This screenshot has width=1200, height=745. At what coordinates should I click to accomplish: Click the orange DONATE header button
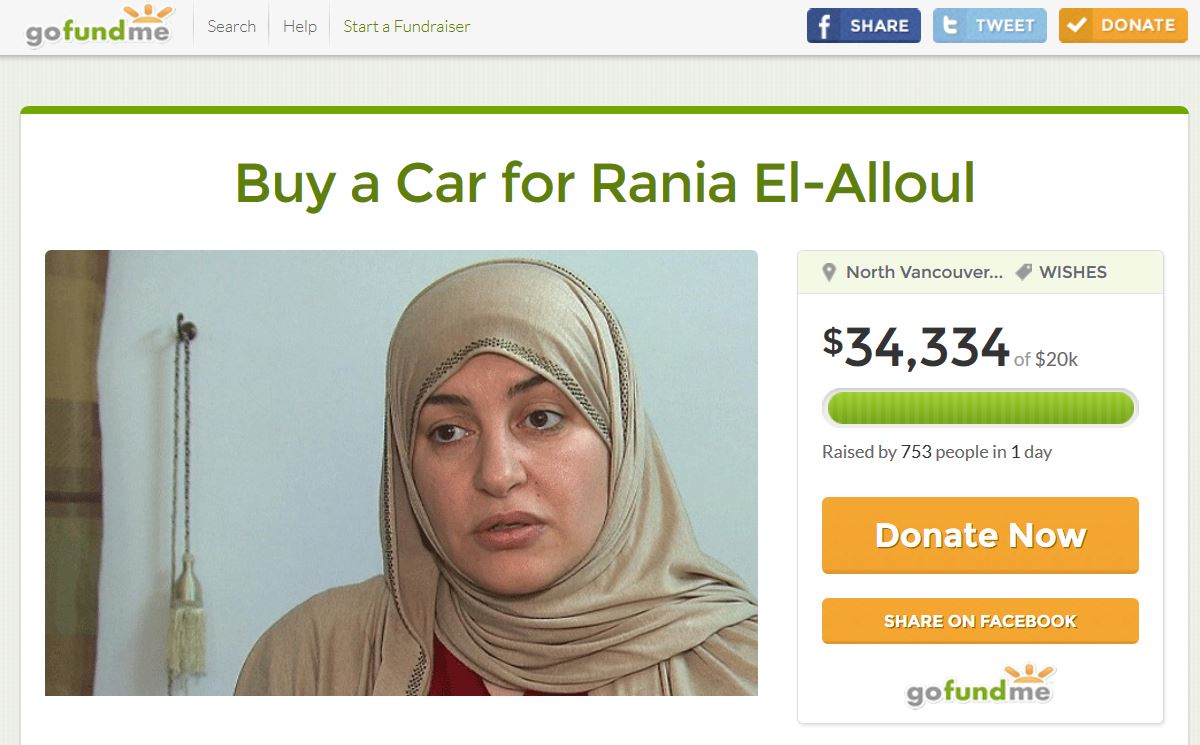click(1123, 26)
